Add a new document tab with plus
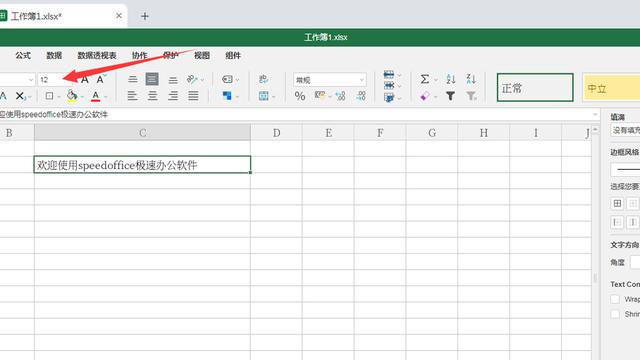Screen dimensions: 640x360 click(x=144, y=16)
